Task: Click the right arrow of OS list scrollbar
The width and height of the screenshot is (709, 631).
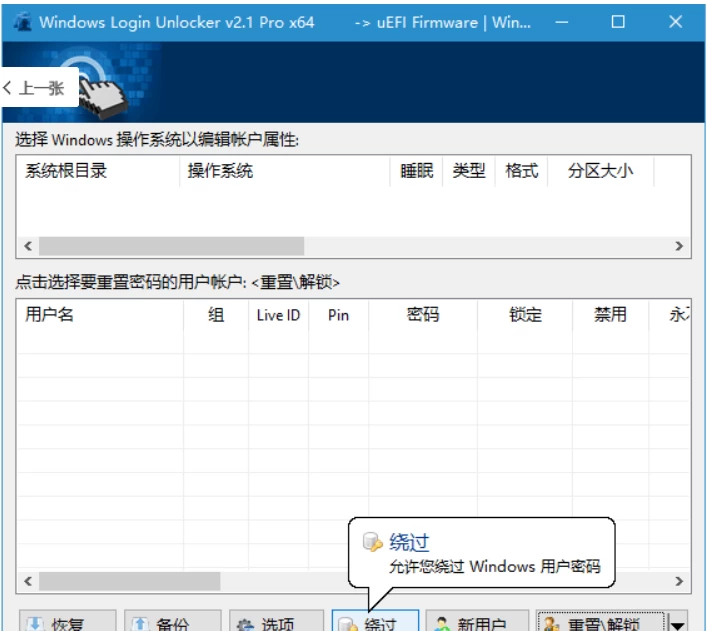Action: [679, 246]
